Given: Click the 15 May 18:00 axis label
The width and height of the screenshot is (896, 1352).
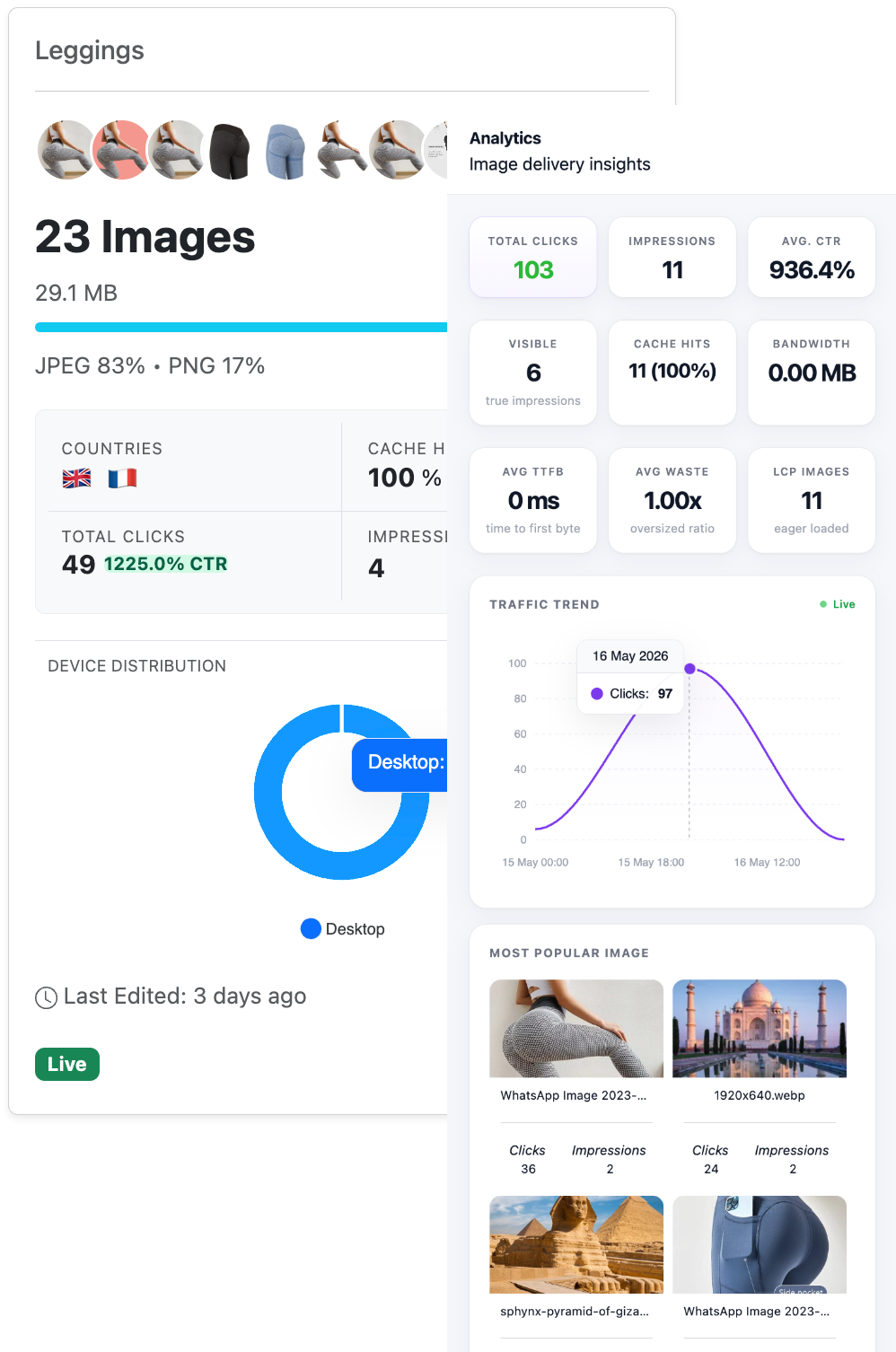Looking at the screenshot, I should 651,863.
